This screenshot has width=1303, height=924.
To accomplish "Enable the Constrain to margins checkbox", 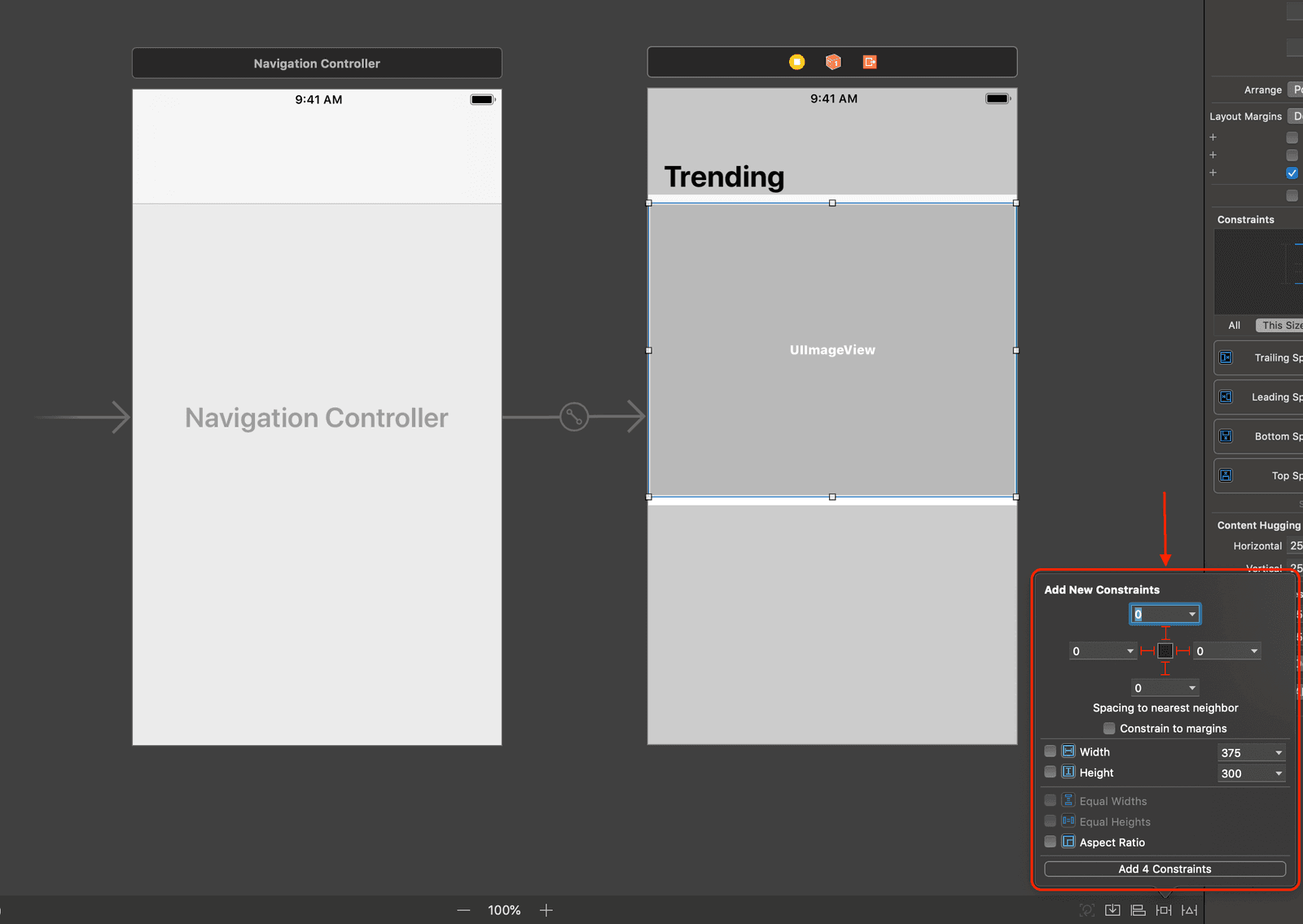I will coord(1109,729).
